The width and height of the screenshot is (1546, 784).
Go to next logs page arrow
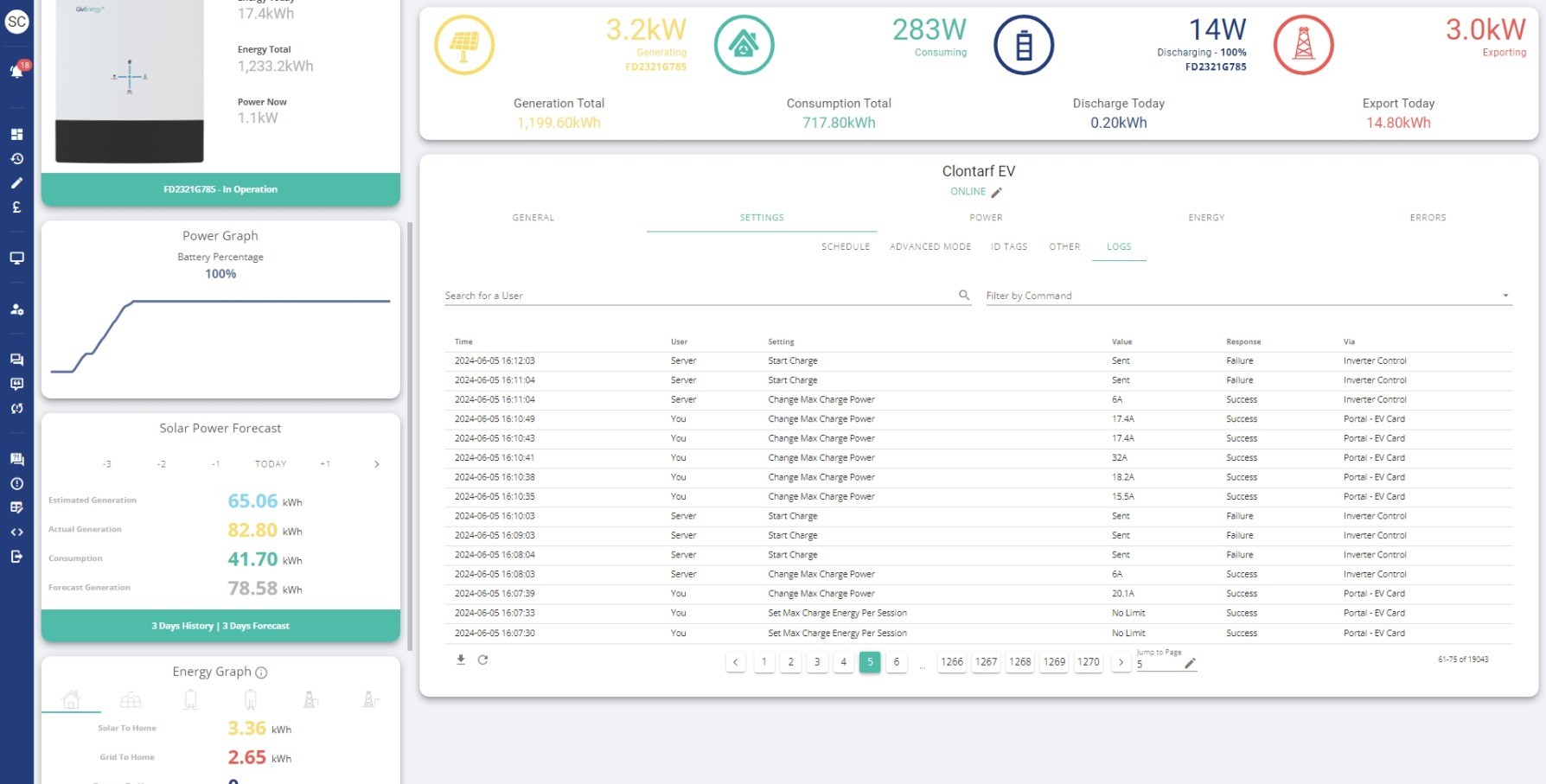tap(1121, 662)
